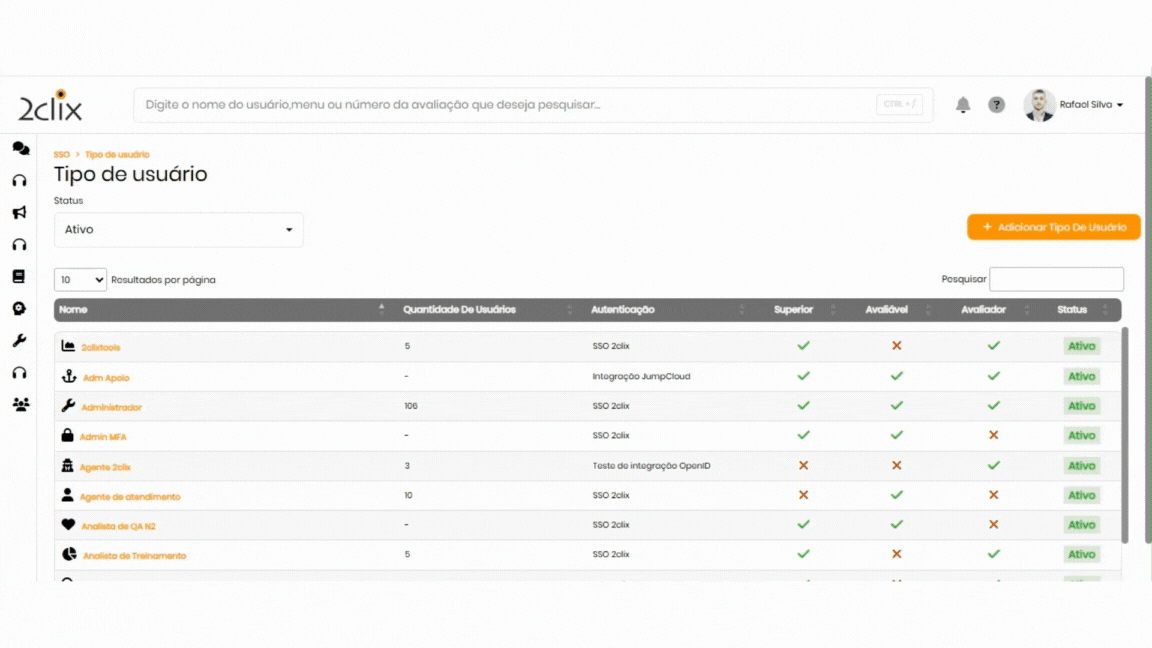
Task: Open the chat bubbles sidebar icon
Action: pos(20,148)
